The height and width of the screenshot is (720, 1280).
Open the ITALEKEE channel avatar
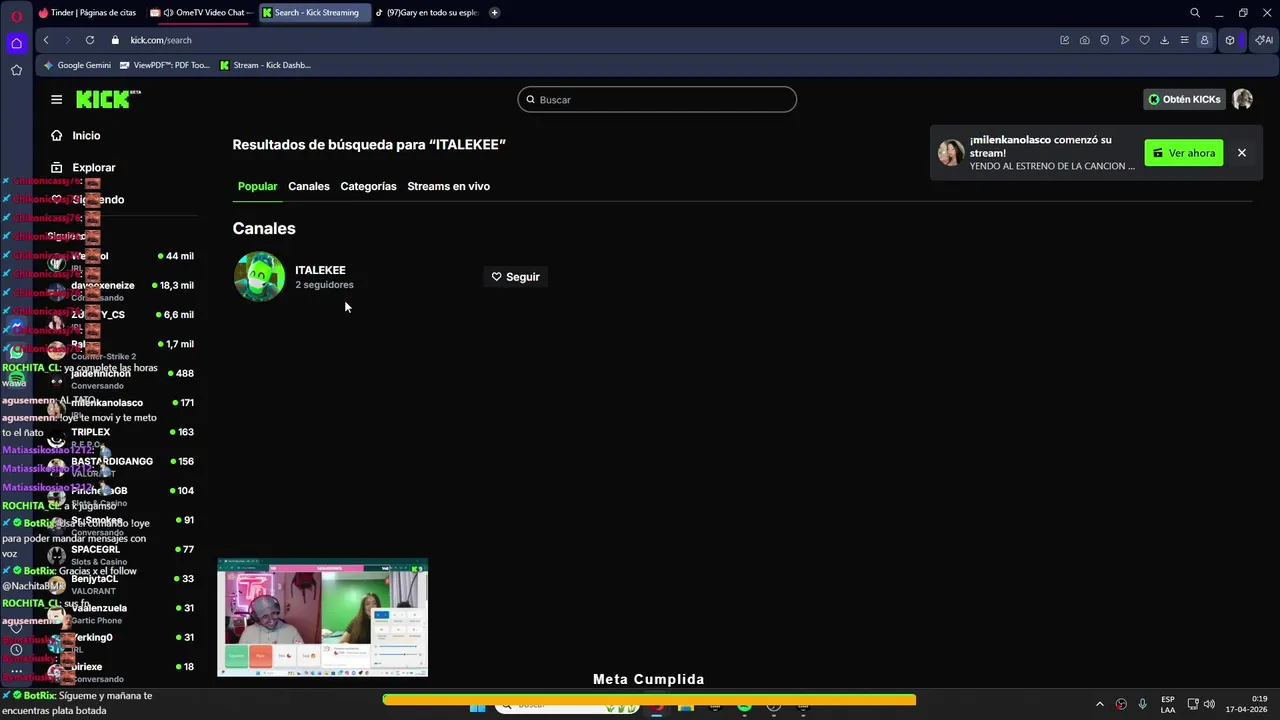click(x=259, y=276)
